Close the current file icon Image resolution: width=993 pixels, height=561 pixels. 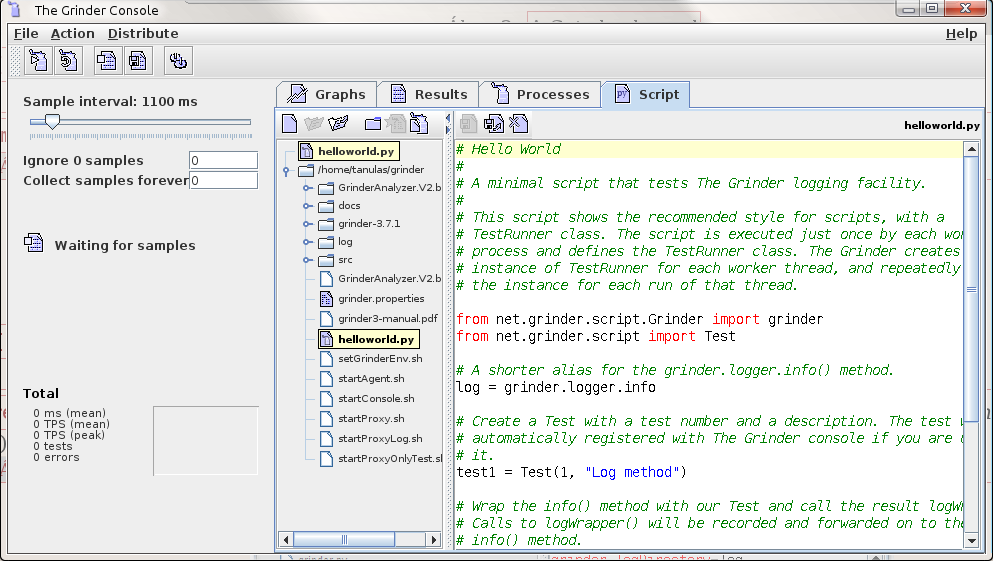pos(518,123)
